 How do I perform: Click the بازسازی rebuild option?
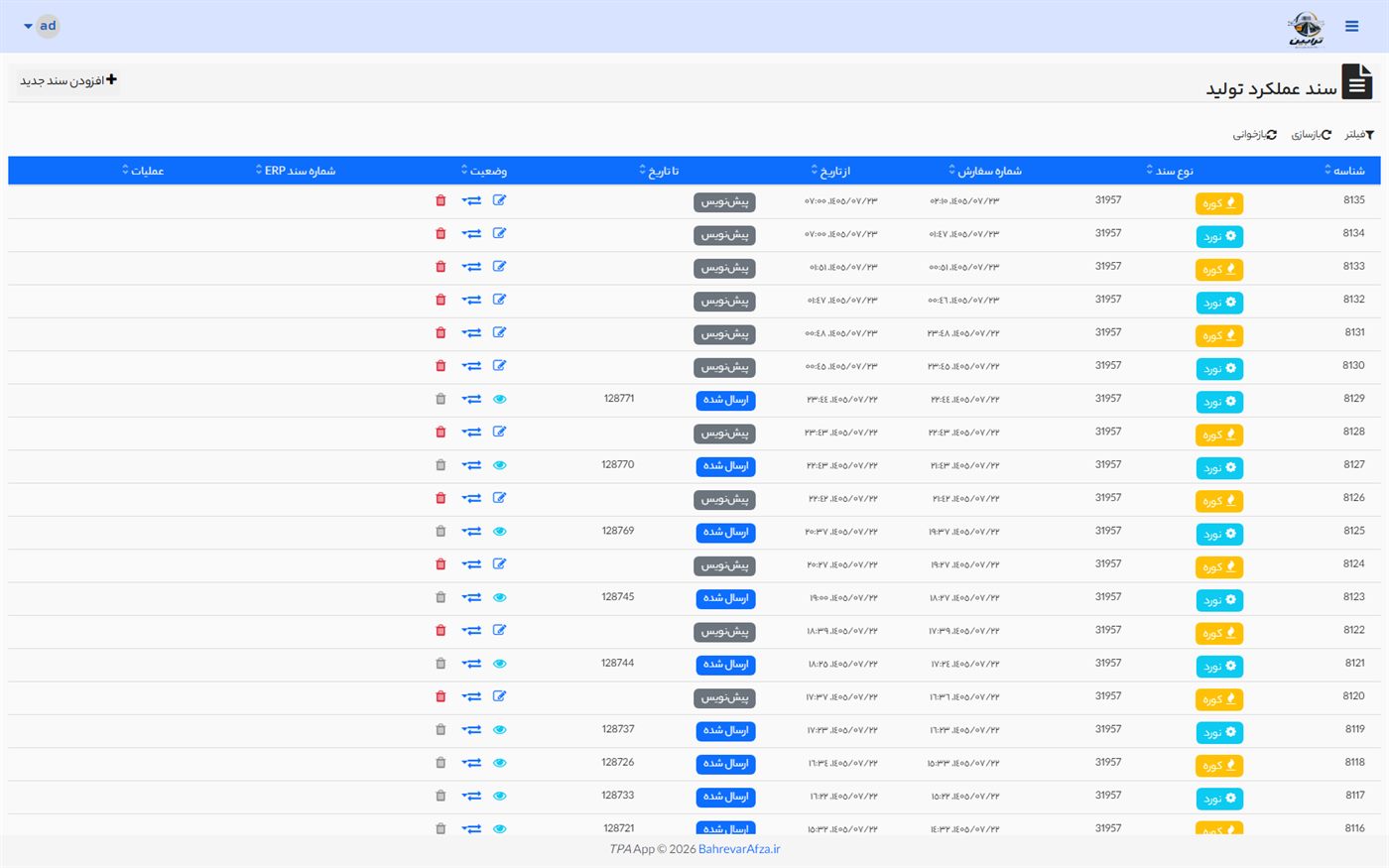pos(1311,135)
